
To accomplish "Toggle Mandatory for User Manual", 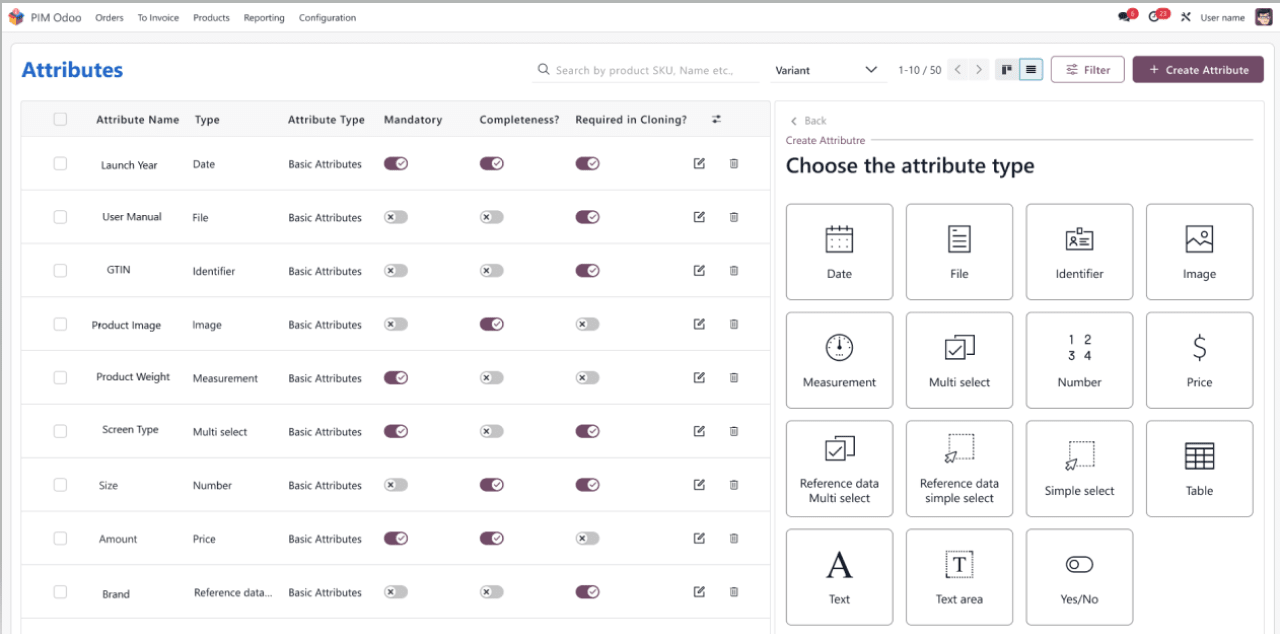I will (x=396, y=217).
